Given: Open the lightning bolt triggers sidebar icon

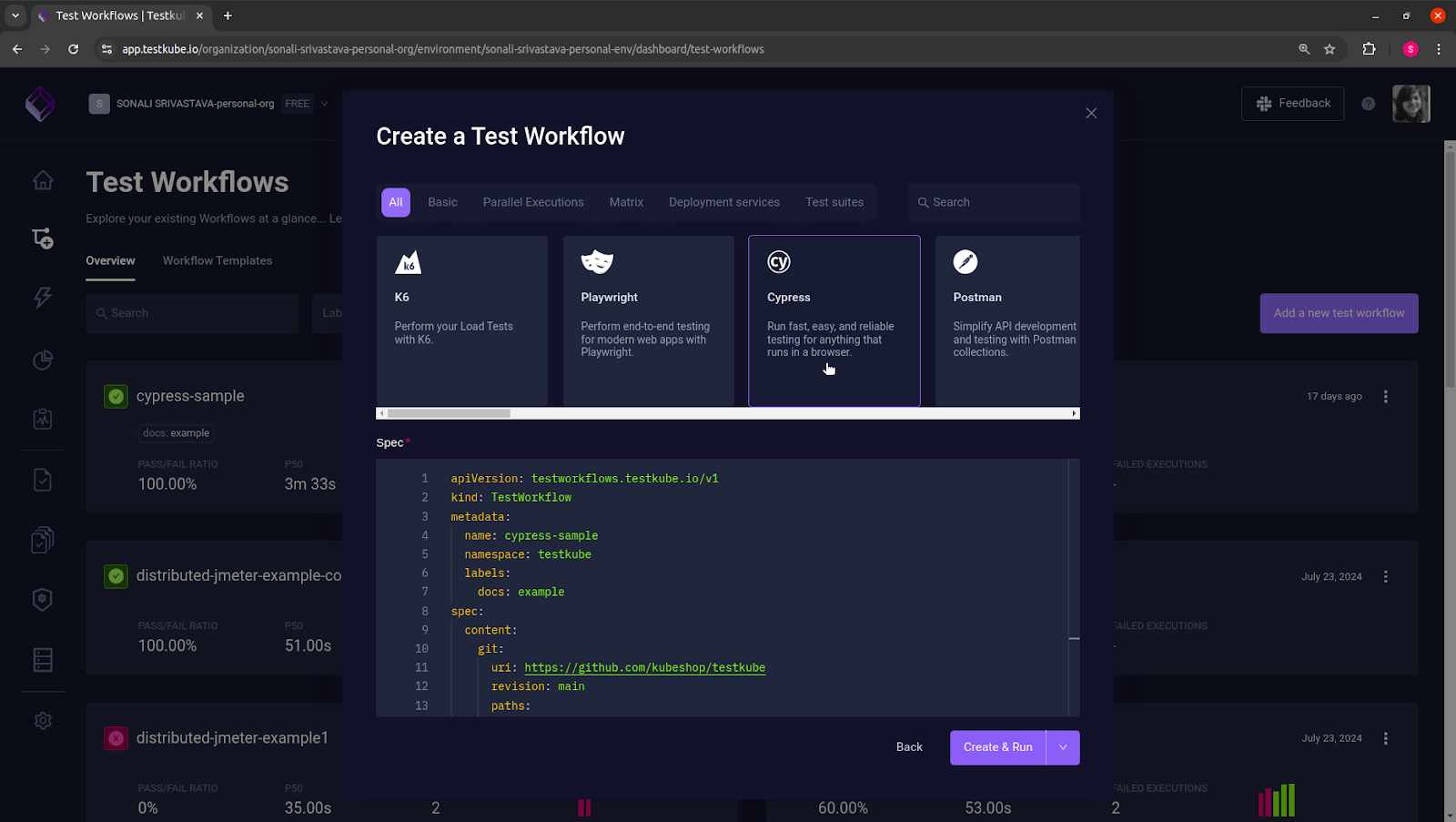Looking at the screenshot, I should click(43, 298).
